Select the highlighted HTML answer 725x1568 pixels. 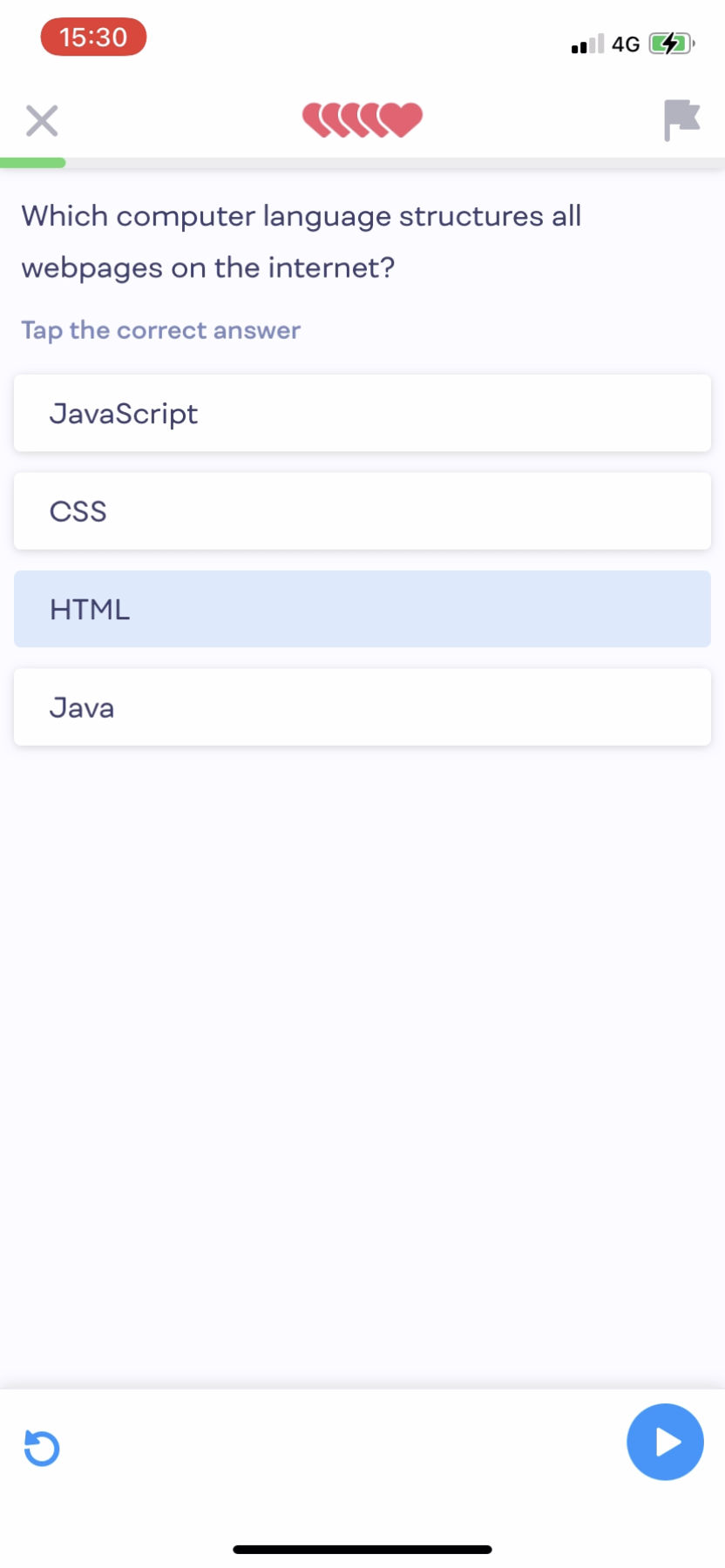[x=362, y=609]
